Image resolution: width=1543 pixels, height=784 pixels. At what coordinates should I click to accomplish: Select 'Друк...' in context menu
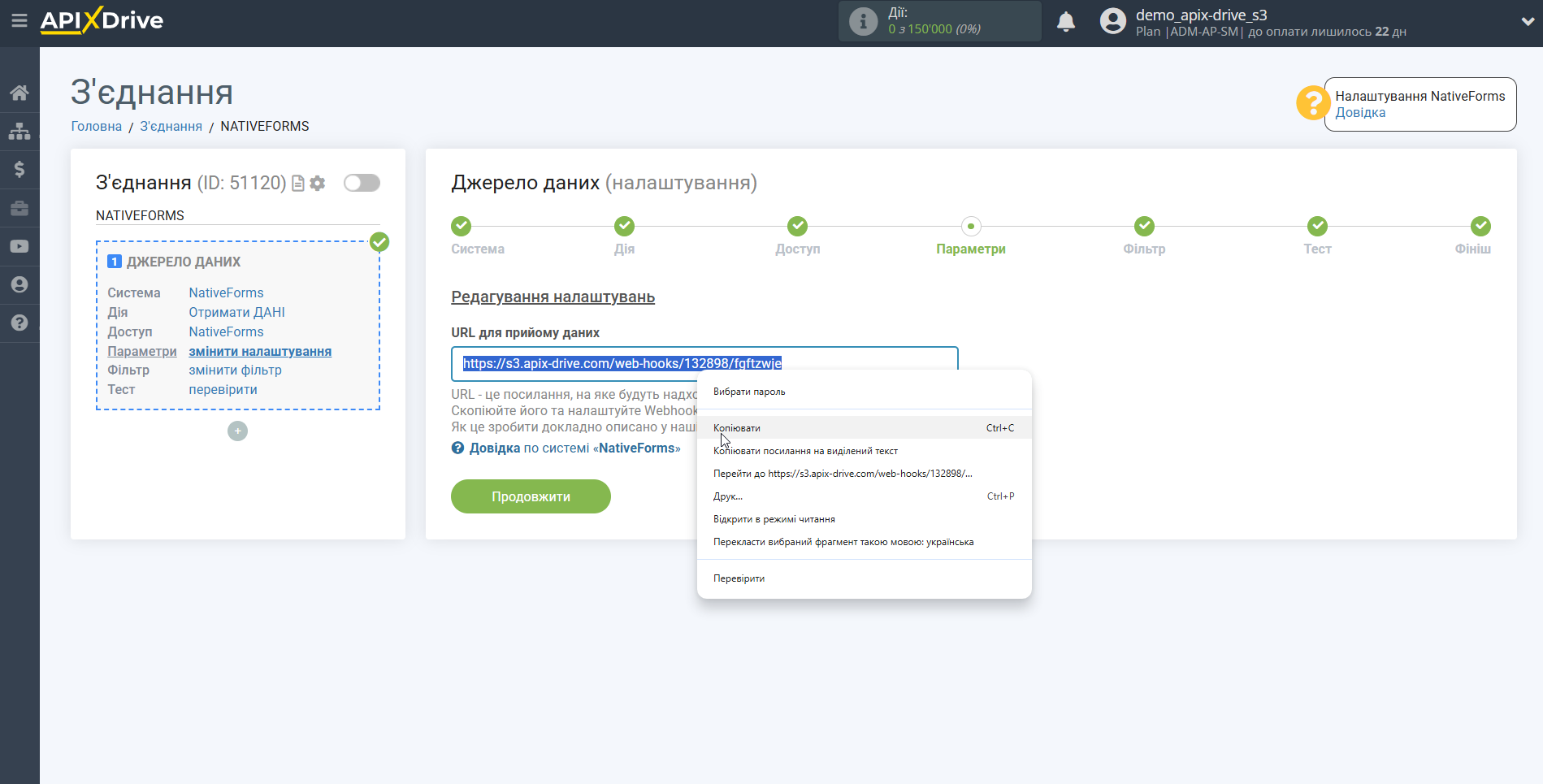coord(865,496)
